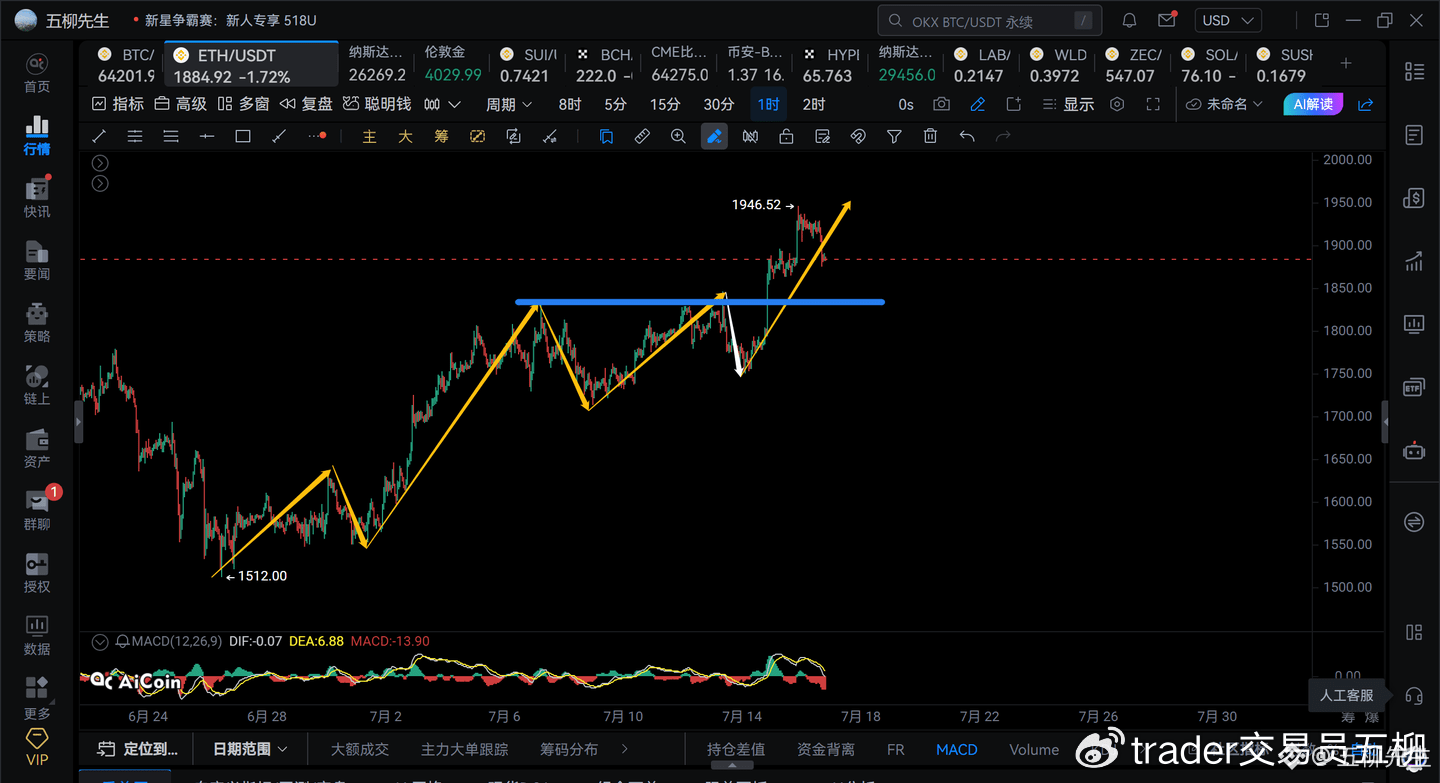Expand the 日期范围 date range dropdown
The width and height of the screenshot is (1440, 783).
pos(250,749)
